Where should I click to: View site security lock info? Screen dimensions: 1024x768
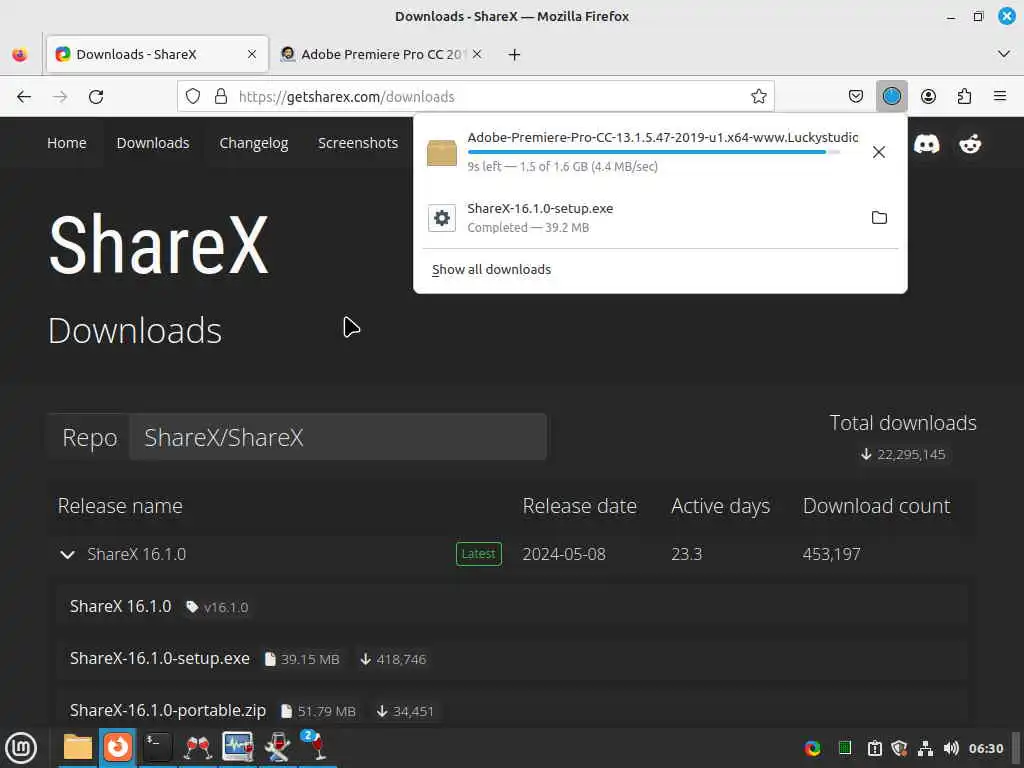[x=221, y=97]
